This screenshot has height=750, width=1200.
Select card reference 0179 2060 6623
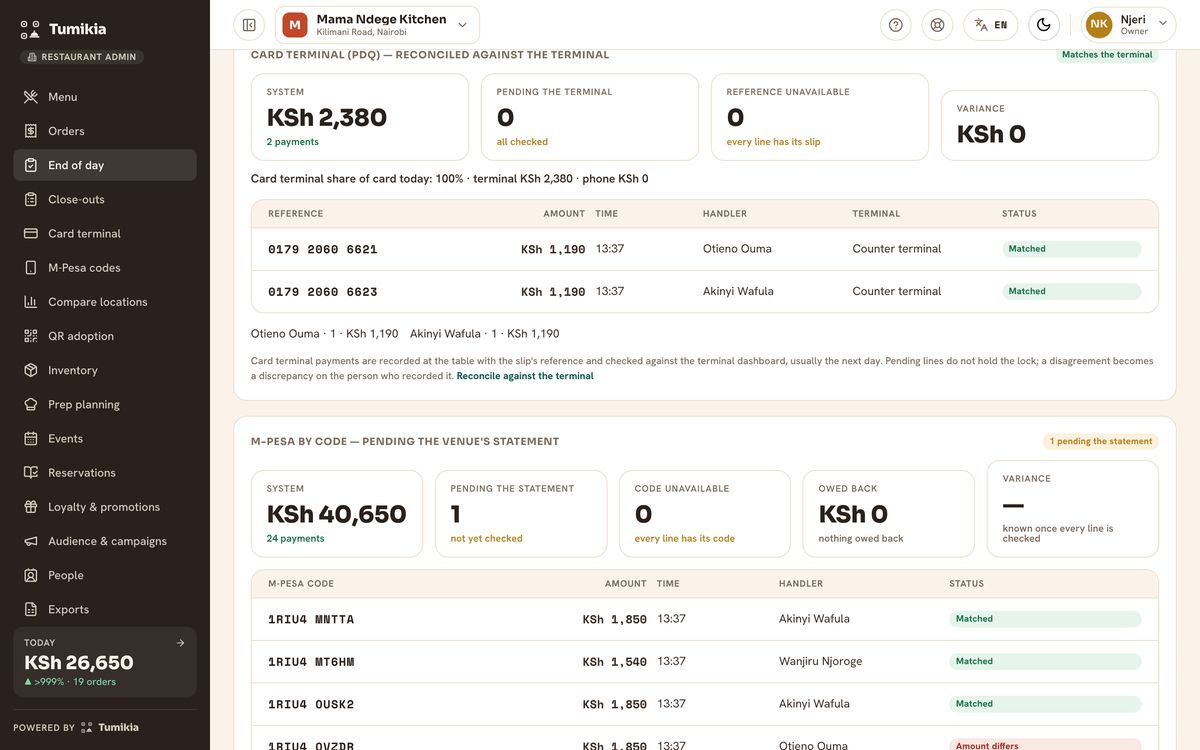pos(323,292)
